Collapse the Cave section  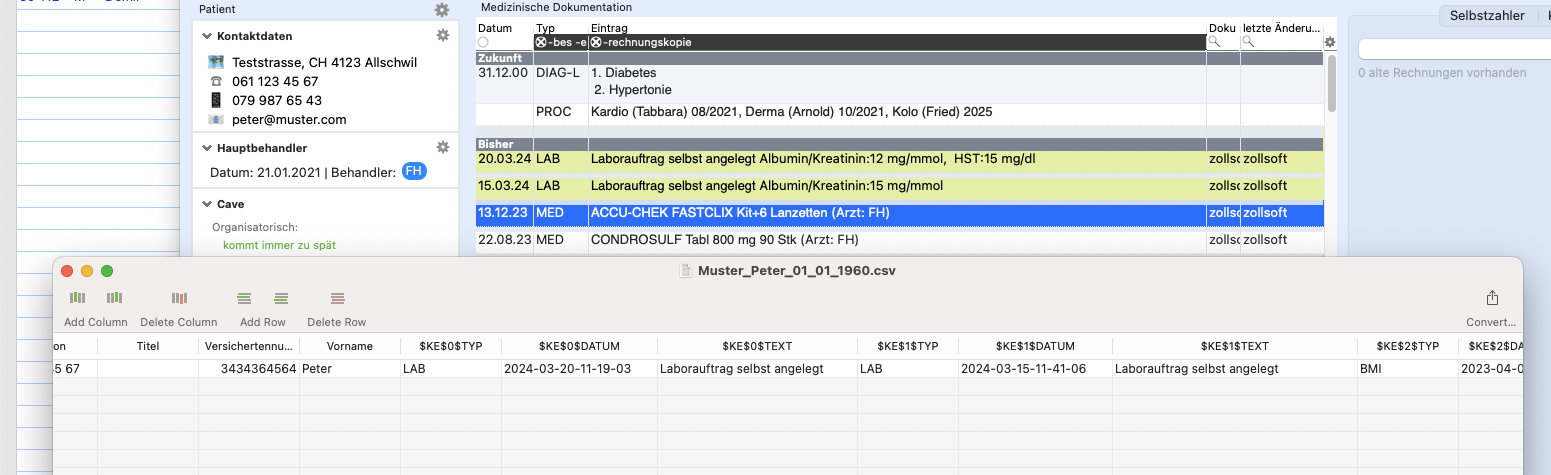coord(207,204)
